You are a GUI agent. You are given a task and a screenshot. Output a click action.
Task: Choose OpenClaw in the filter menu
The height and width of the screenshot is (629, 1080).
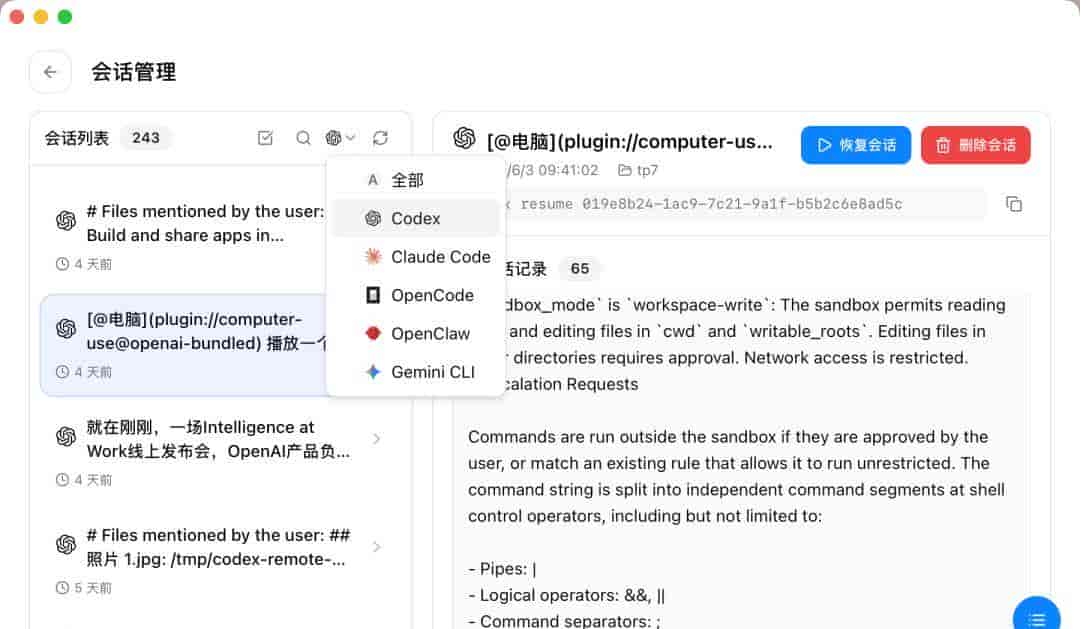(415, 333)
